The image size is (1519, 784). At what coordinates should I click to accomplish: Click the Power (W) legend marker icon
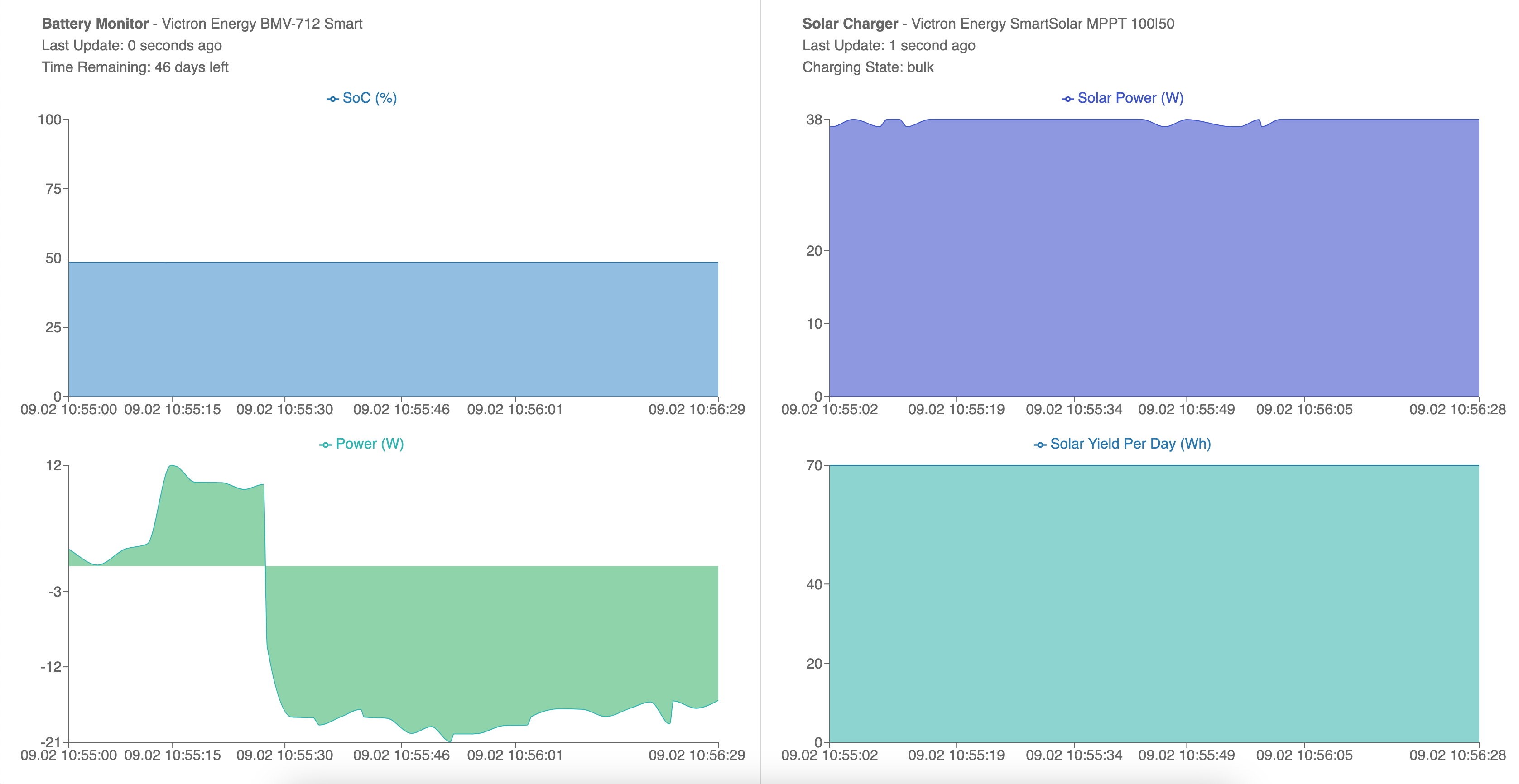pyautogui.click(x=326, y=445)
